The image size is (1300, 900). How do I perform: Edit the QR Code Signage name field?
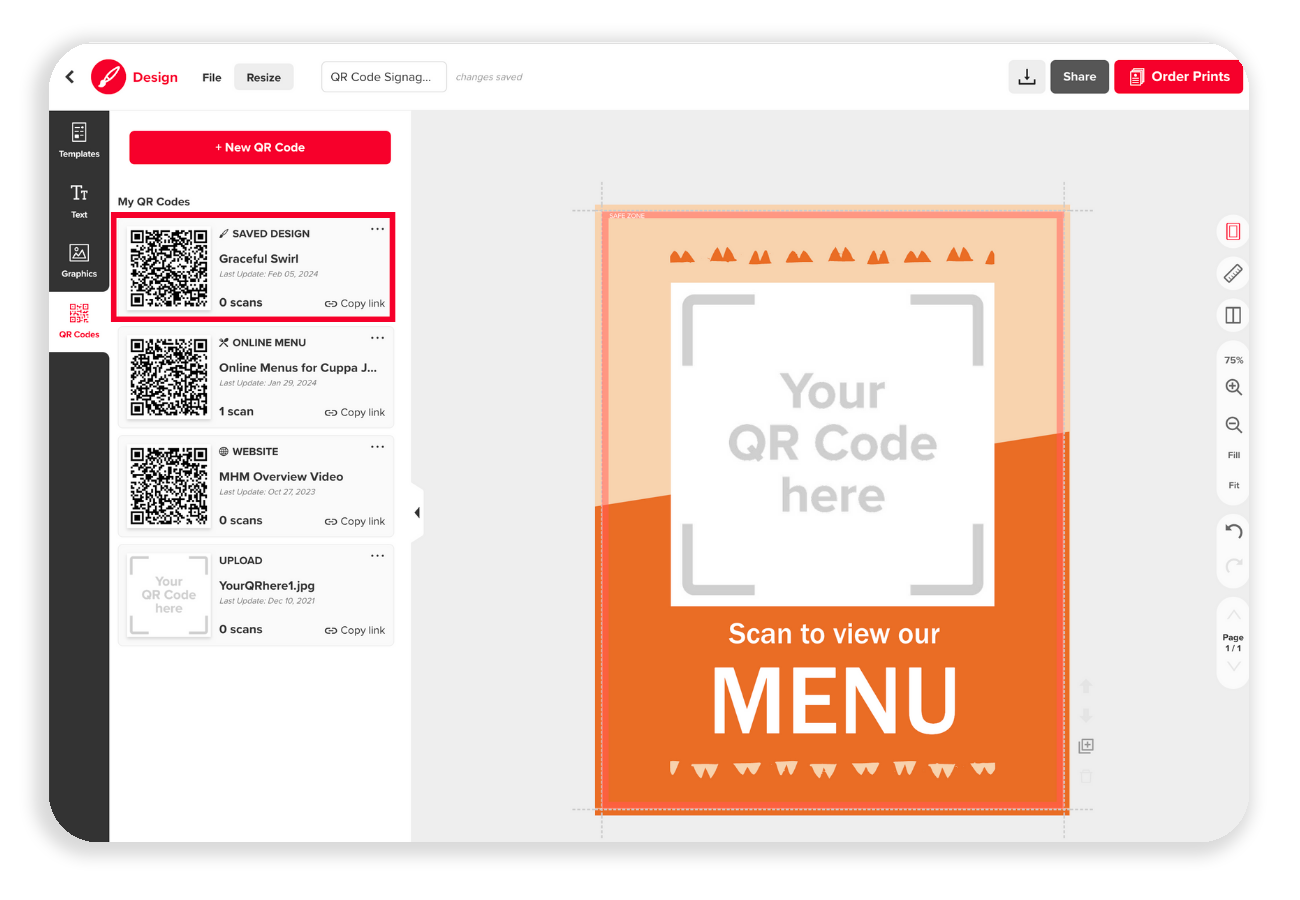(384, 77)
